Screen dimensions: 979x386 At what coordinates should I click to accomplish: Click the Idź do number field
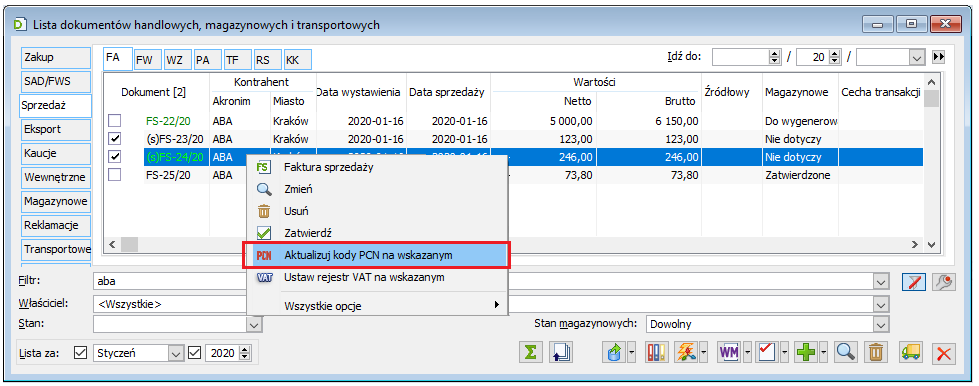pos(740,57)
